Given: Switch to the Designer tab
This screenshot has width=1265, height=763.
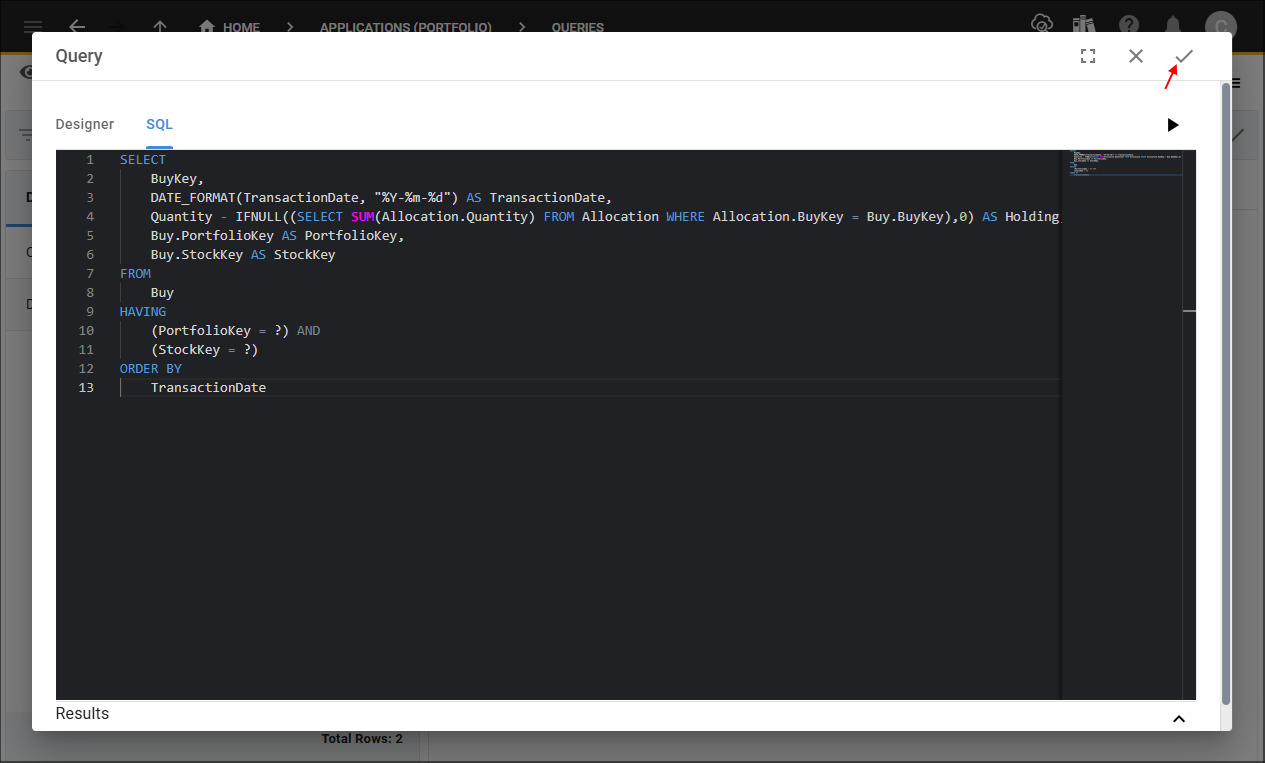Looking at the screenshot, I should click(85, 125).
